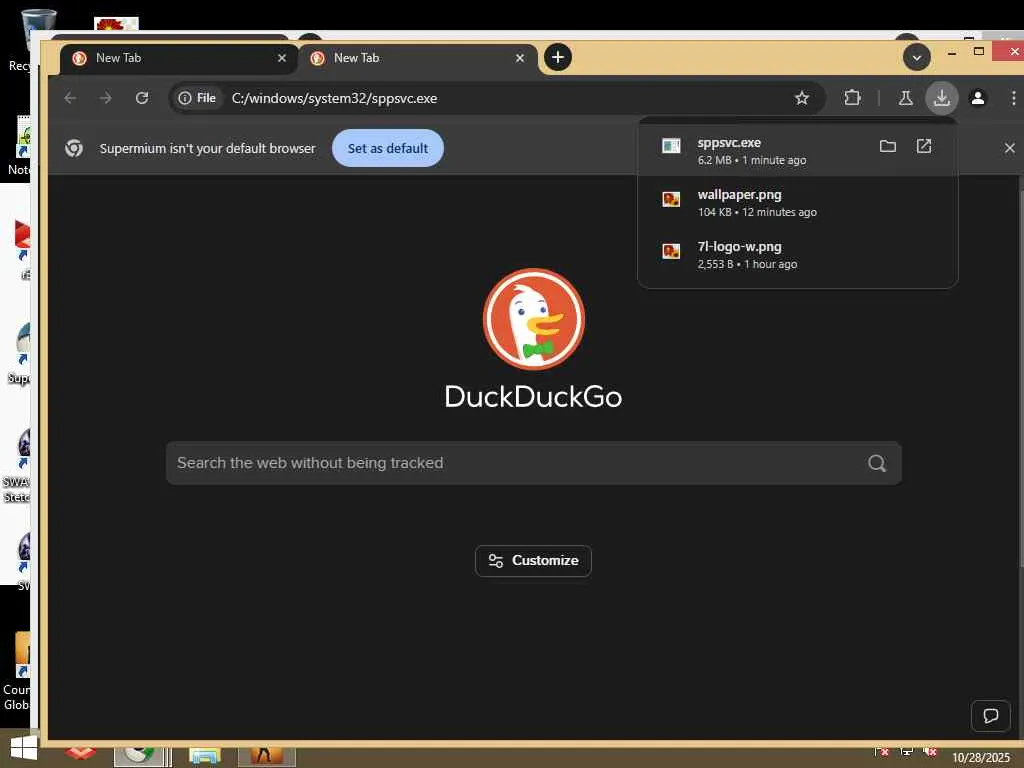Click the address bar URL text
The height and width of the screenshot is (768, 1024).
(x=334, y=98)
